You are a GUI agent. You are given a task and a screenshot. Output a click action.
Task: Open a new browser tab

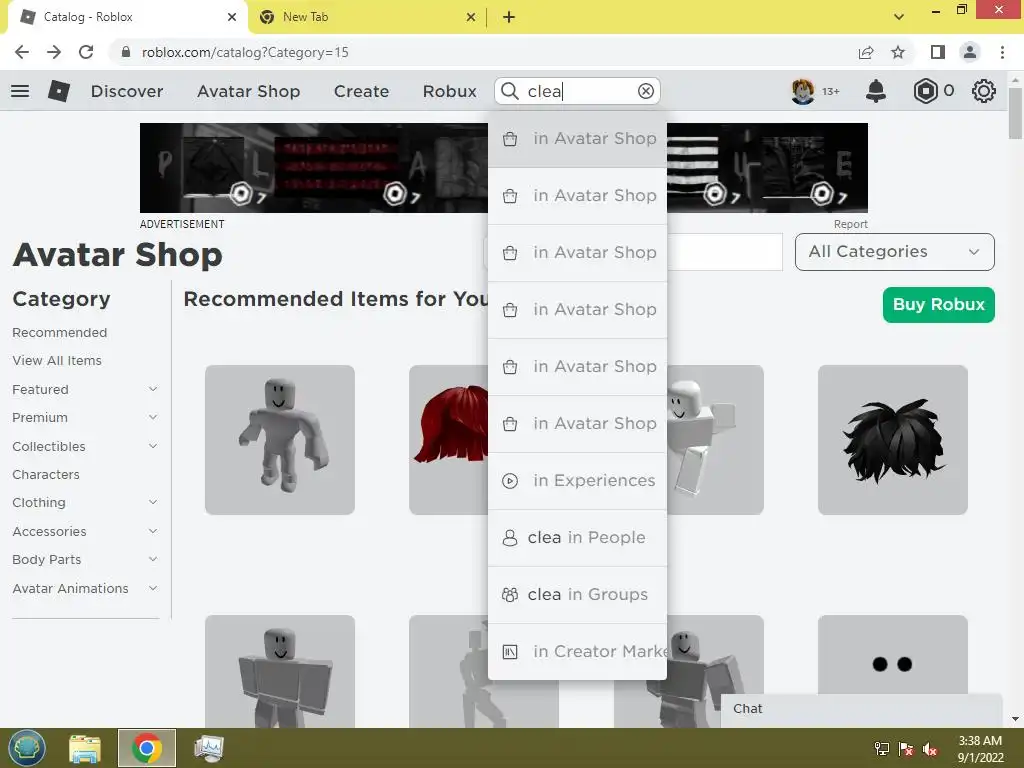[509, 17]
